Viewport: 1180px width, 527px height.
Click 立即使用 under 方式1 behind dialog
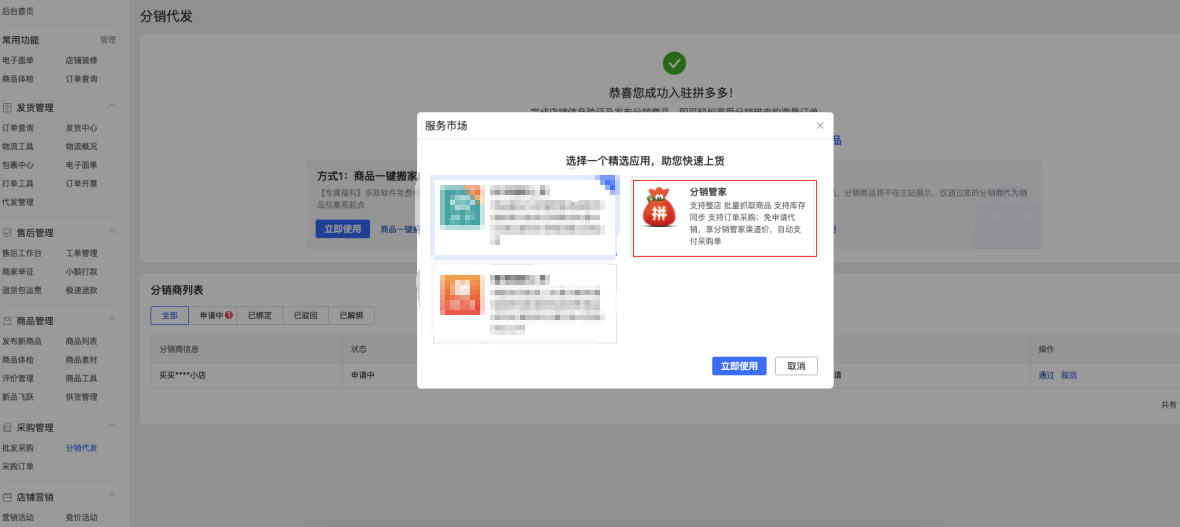tap(342, 229)
